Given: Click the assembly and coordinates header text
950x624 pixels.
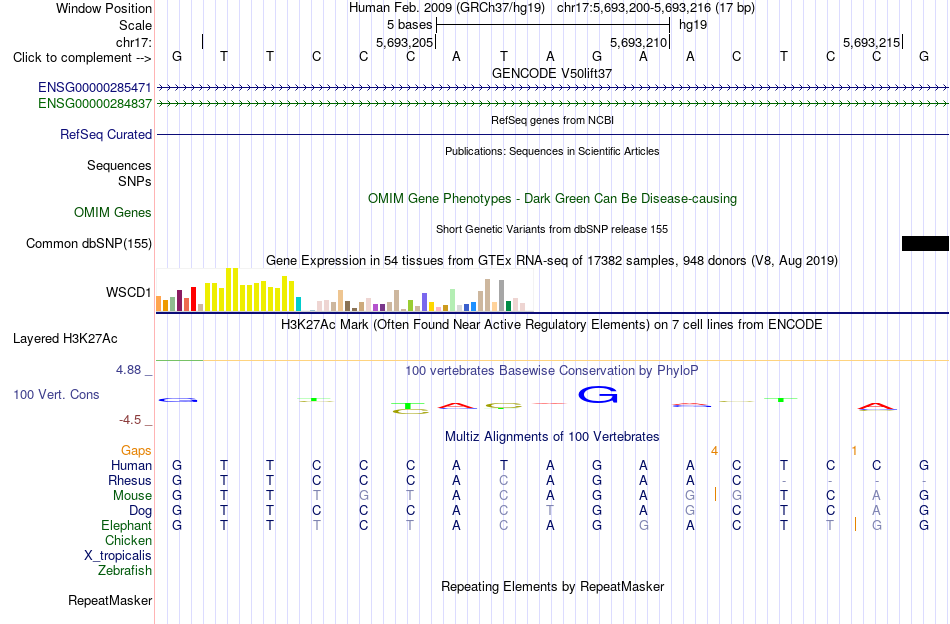Looking at the screenshot, I should pyautogui.click(x=552, y=8).
